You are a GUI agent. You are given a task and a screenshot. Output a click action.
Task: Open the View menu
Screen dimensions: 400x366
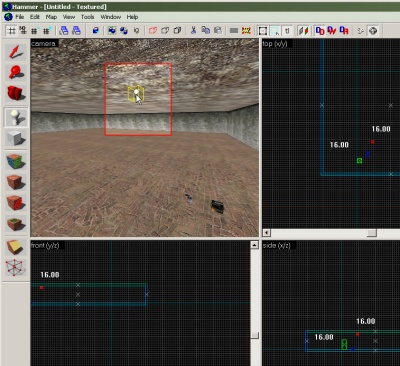point(69,17)
